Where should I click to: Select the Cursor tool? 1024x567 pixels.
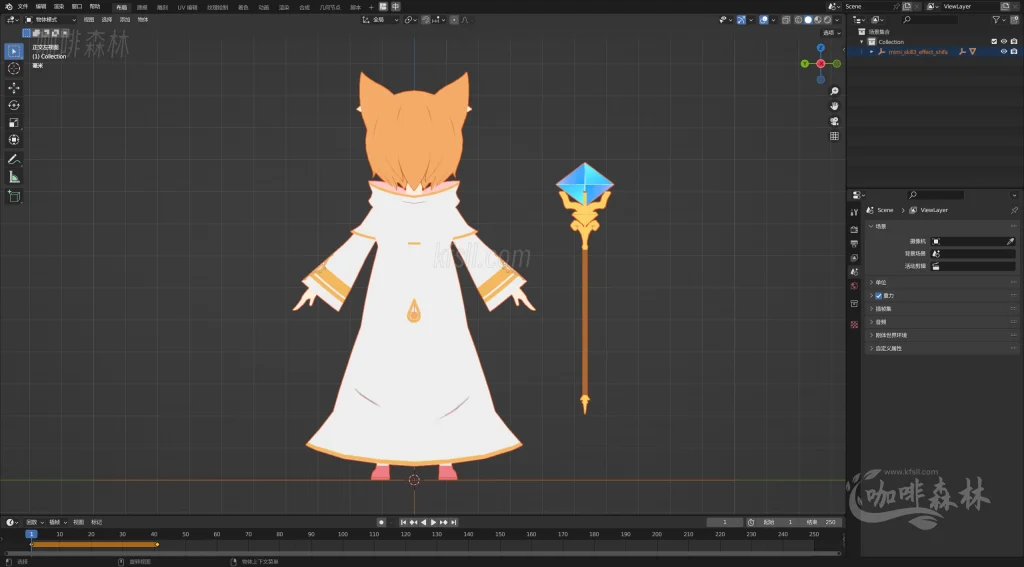tap(14, 69)
